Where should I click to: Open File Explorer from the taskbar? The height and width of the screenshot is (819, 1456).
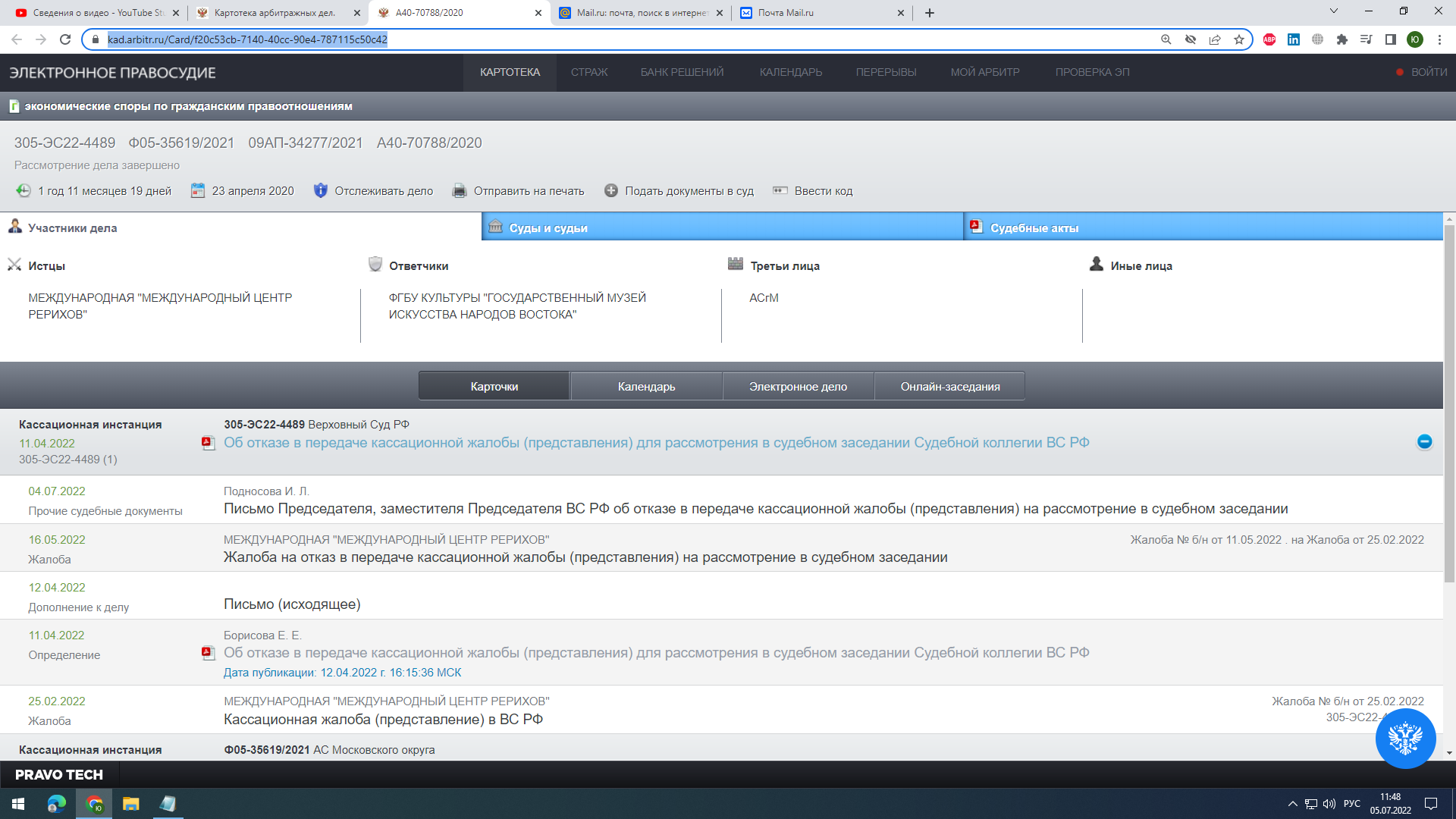coord(131,804)
